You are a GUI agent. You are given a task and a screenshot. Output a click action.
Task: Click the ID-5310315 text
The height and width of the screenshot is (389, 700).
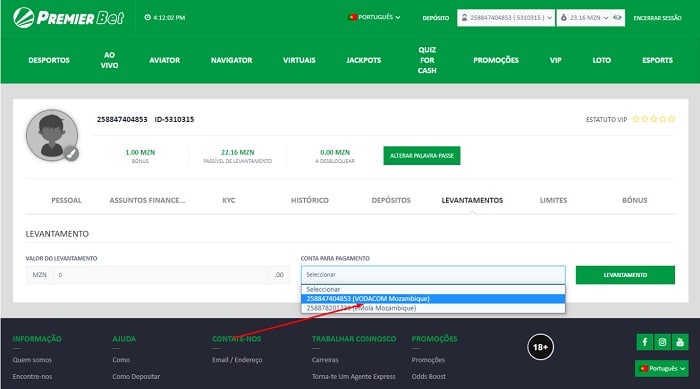coord(174,119)
